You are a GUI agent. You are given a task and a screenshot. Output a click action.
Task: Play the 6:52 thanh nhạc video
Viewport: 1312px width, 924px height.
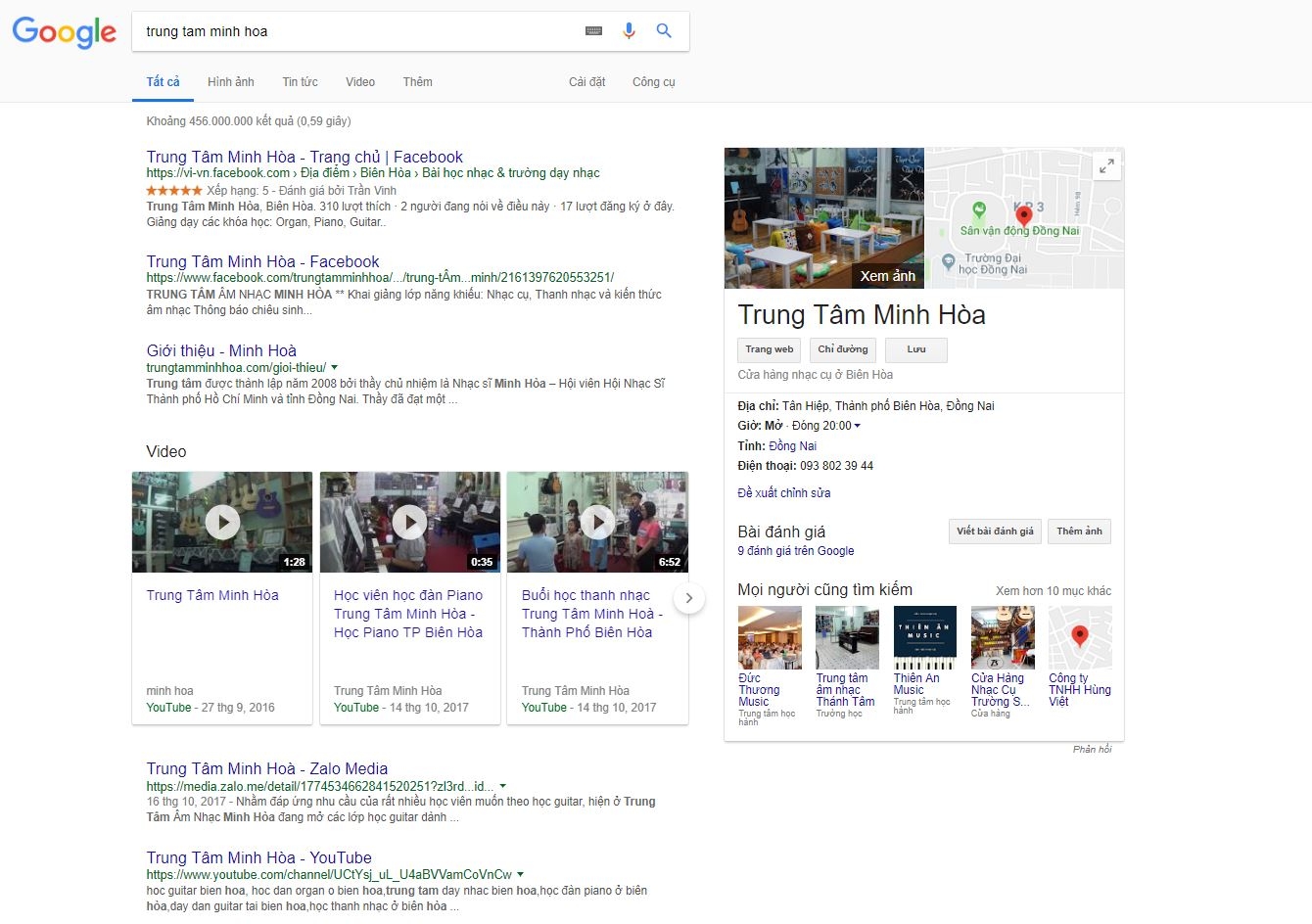pos(597,522)
